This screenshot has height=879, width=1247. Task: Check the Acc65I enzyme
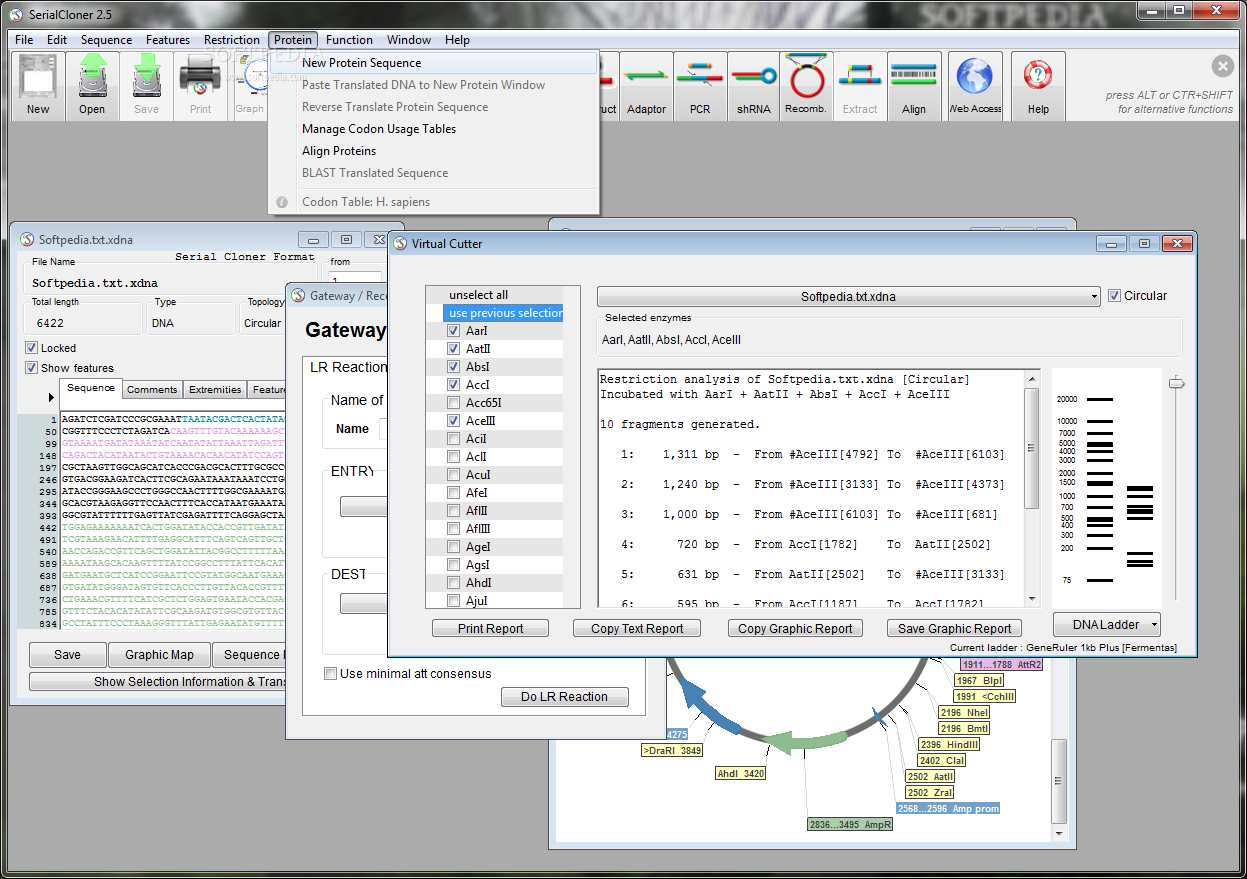coord(454,403)
